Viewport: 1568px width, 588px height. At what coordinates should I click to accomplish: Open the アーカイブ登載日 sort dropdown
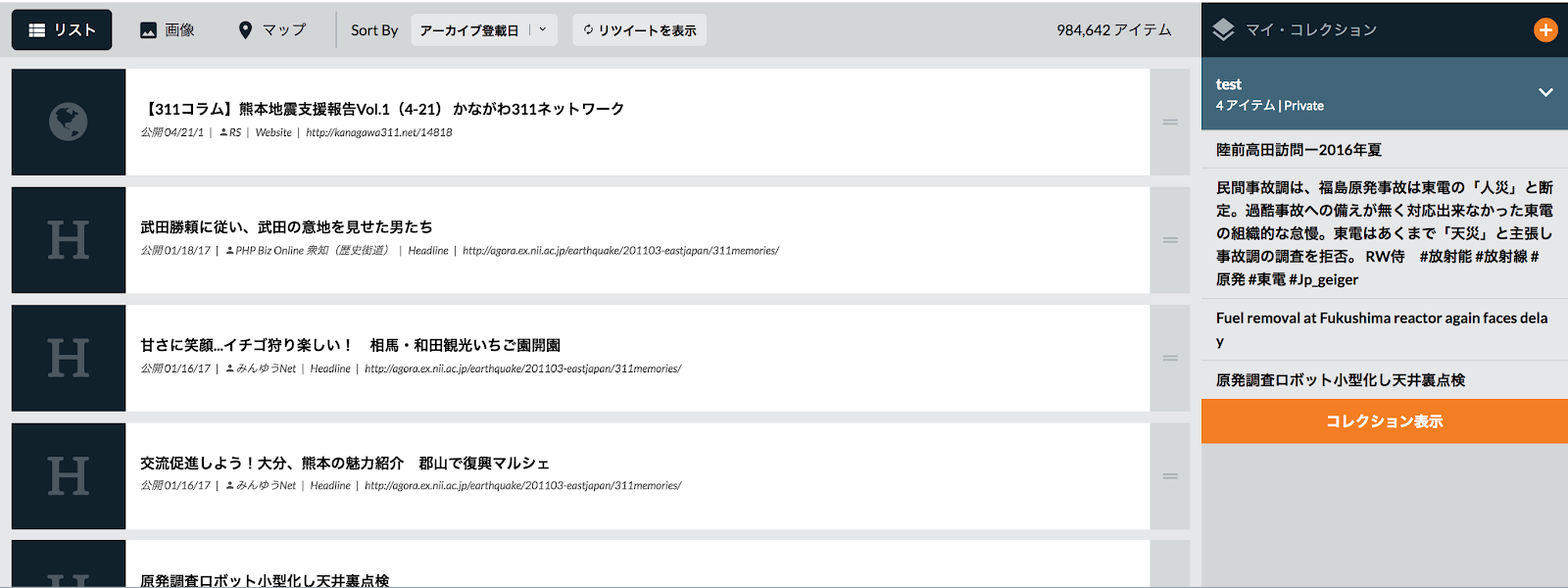coord(484,30)
